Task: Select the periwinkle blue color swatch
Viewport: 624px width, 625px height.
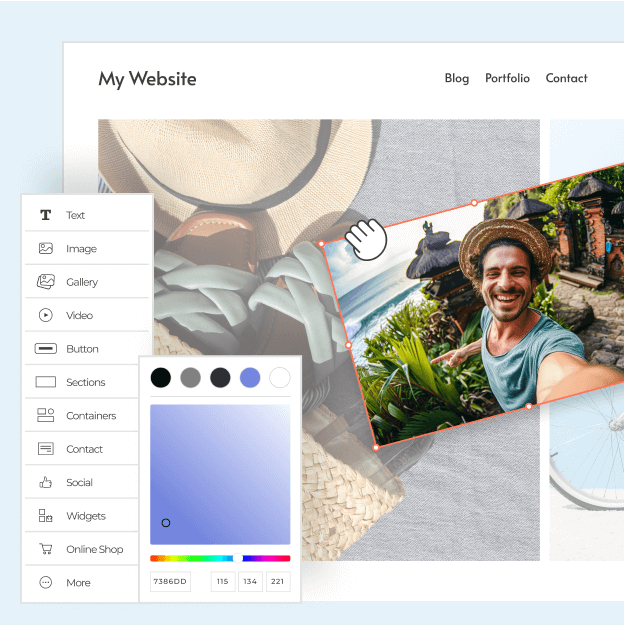Action: (250, 377)
